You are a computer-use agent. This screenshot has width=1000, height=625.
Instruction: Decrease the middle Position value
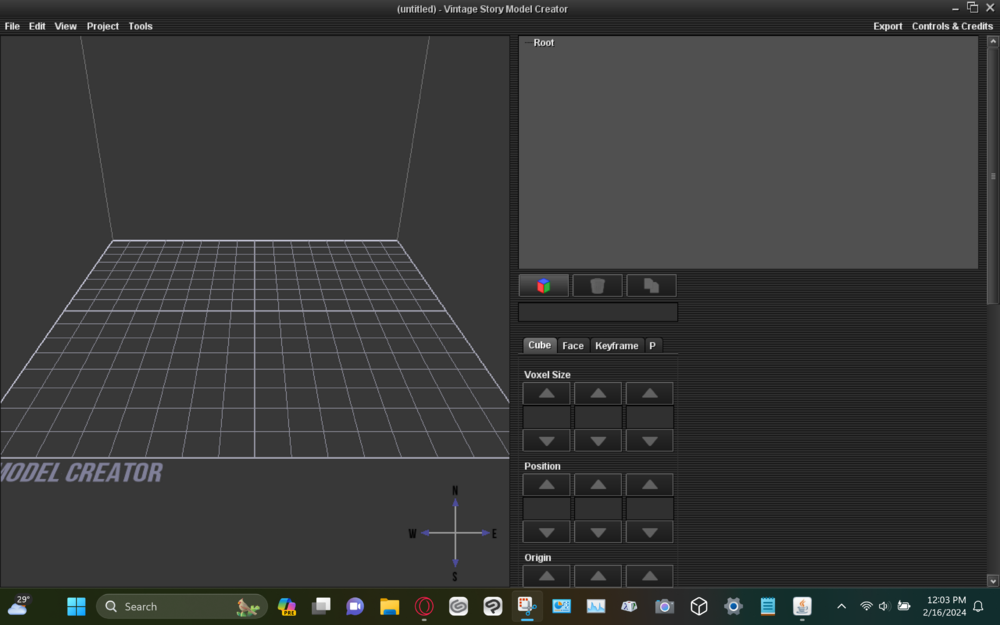click(x=597, y=531)
